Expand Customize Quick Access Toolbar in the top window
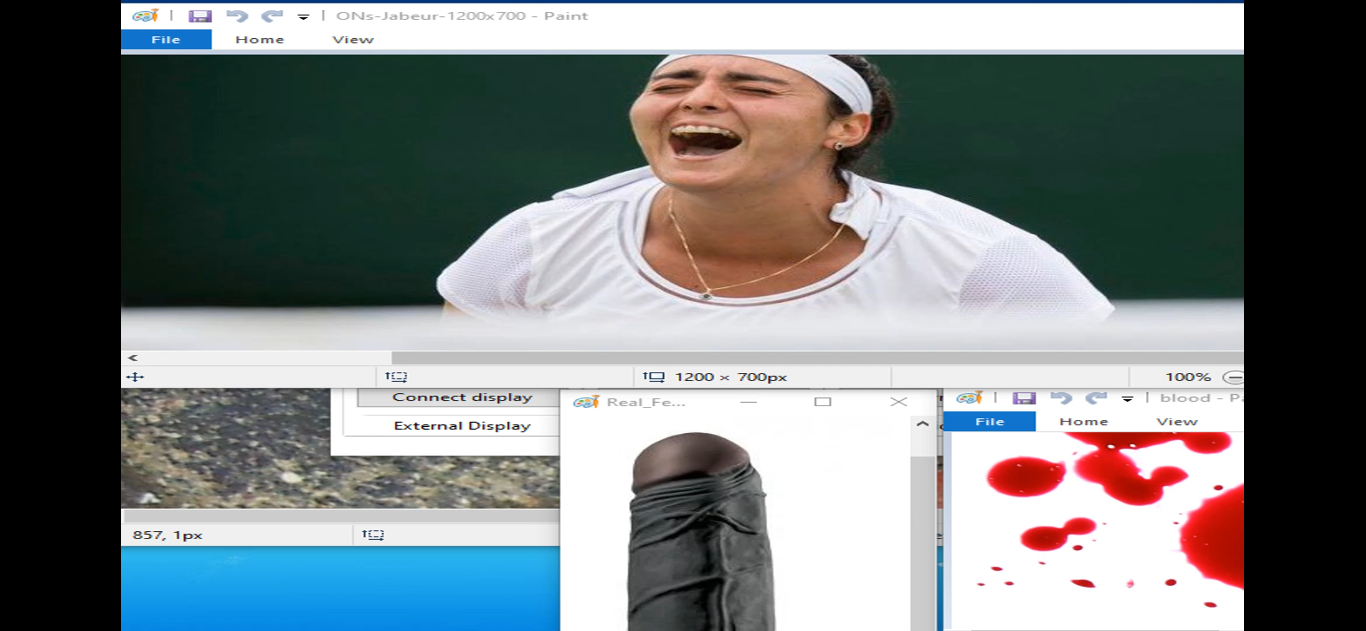 click(303, 17)
